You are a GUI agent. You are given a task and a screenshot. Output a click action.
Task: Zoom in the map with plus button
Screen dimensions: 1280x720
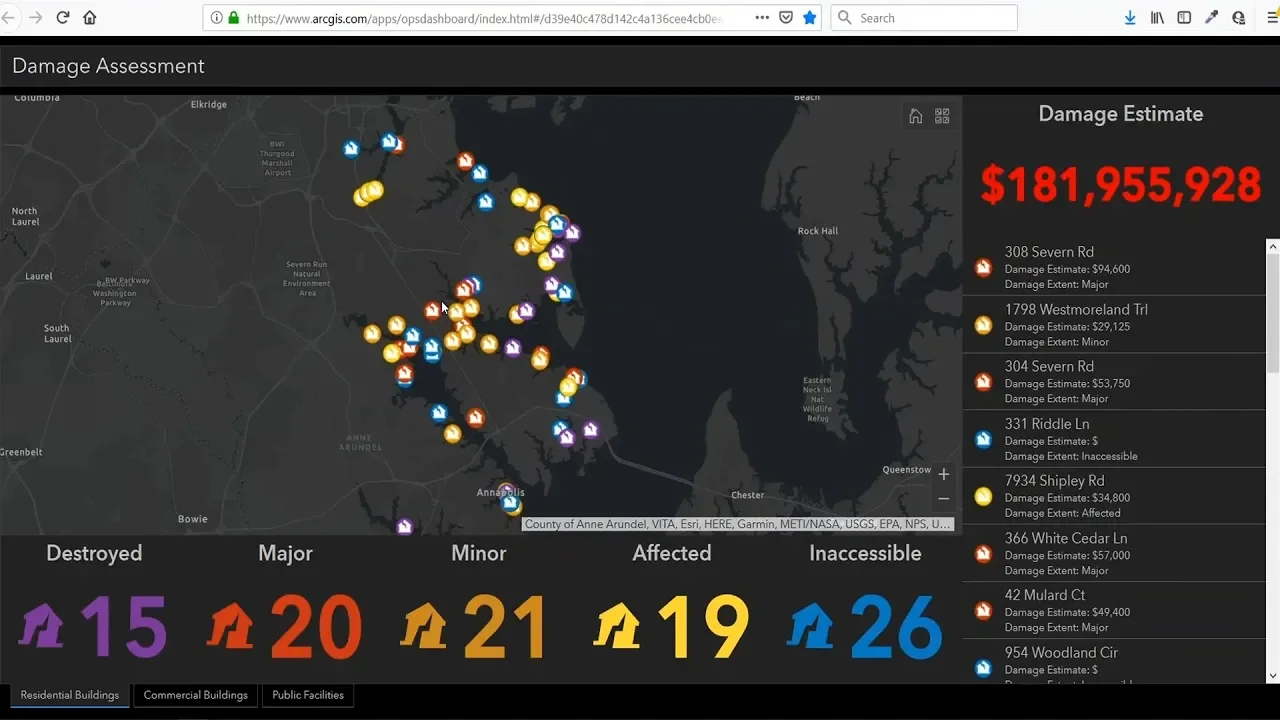(943, 474)
